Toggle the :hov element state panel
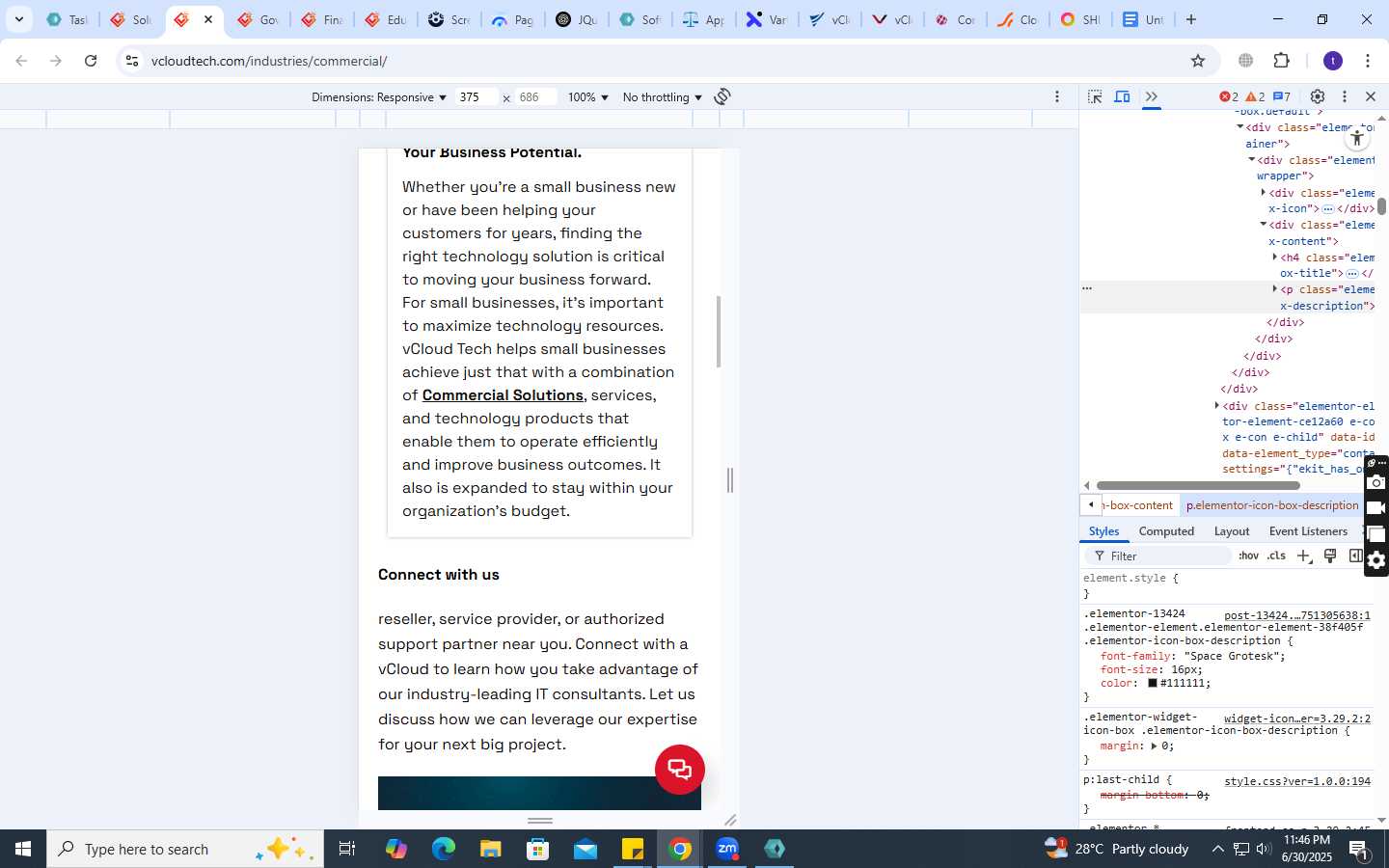Image resolution: width=1389 pixels, height=868 pixels. click(1249, 556)
